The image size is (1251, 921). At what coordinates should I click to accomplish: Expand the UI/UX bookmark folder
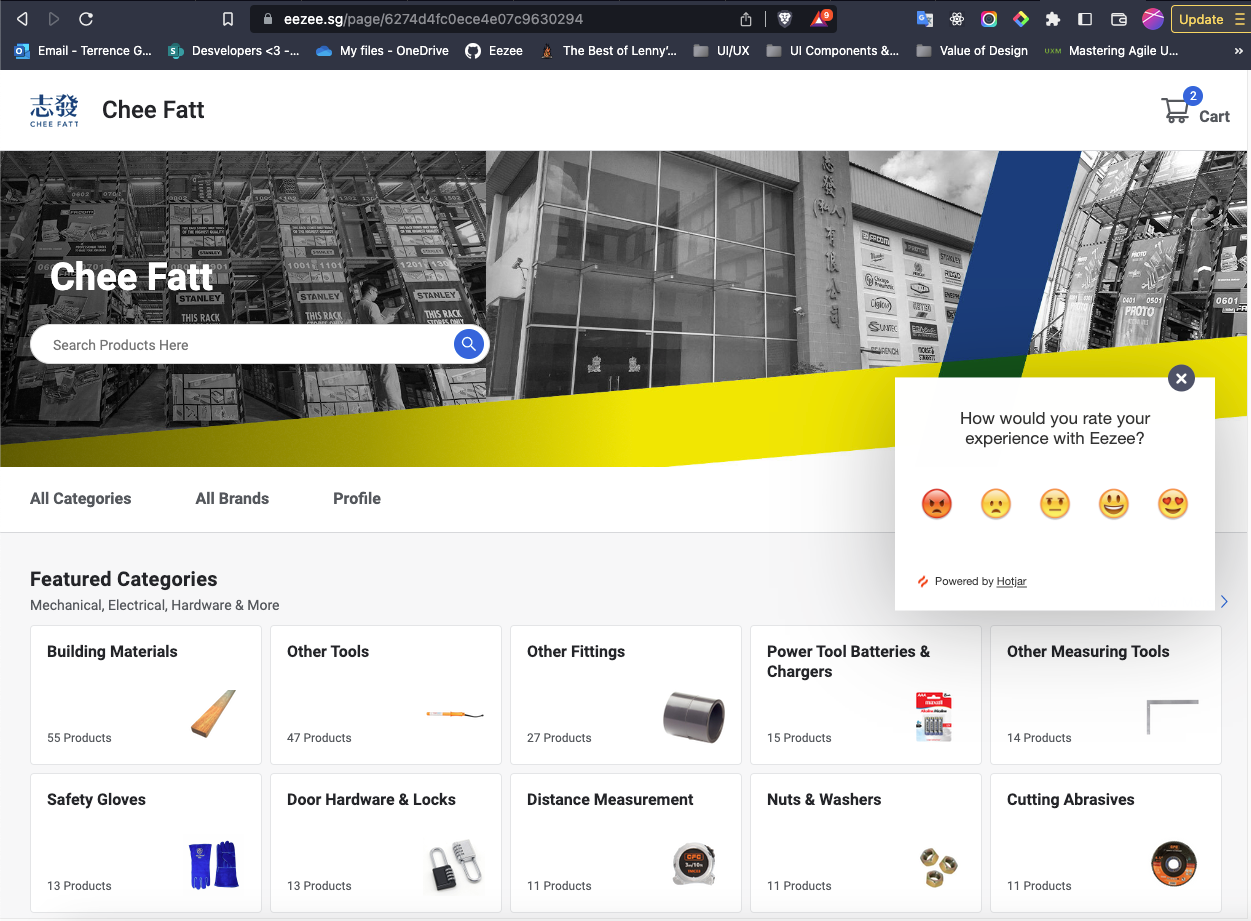pyautogui.click(x=721, y=50)
